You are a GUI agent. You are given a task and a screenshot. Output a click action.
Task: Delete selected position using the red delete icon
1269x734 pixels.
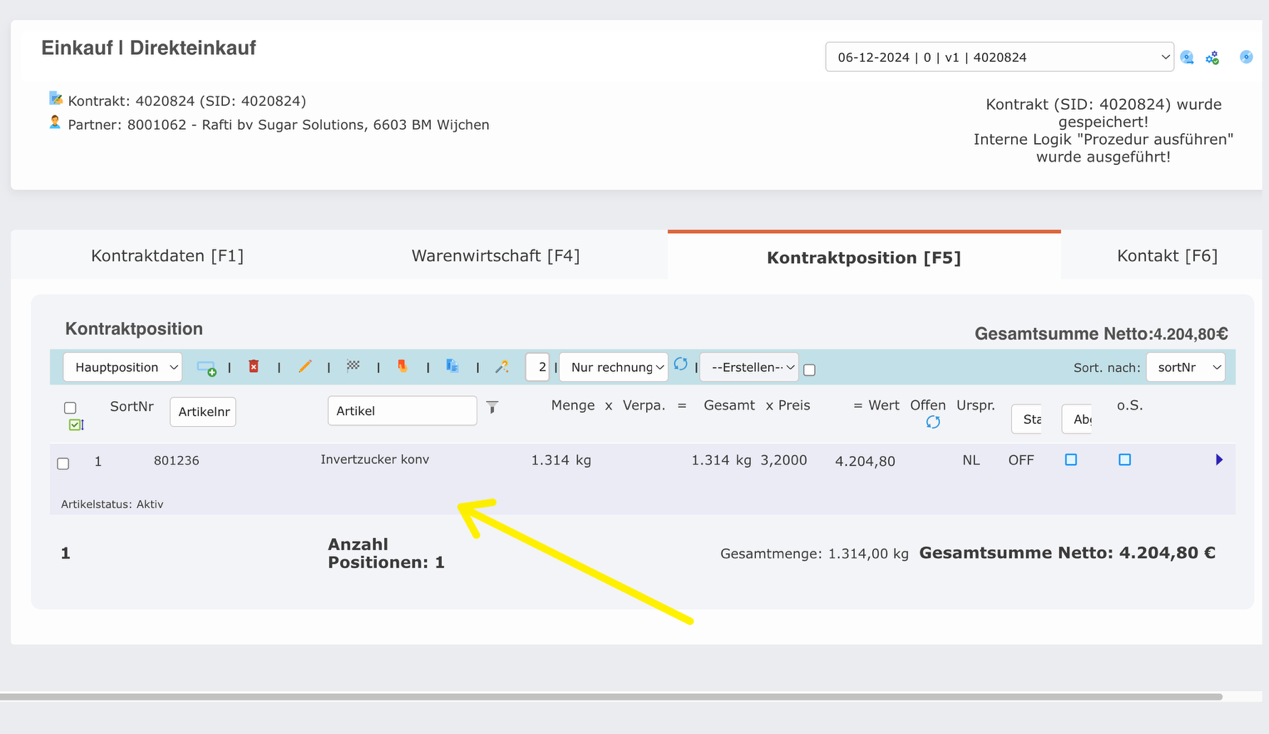pyautogui.click(x=254, y=367)
